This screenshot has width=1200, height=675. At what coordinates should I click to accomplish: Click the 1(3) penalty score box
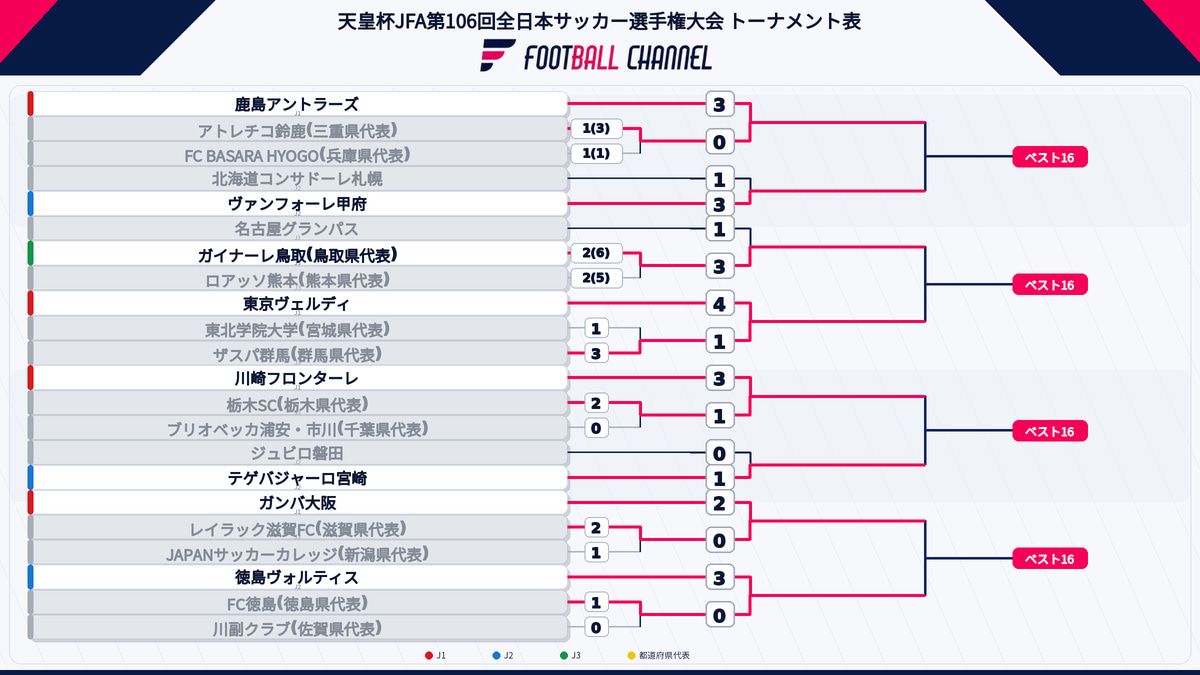pyautogui.click(x=596, y=129)
